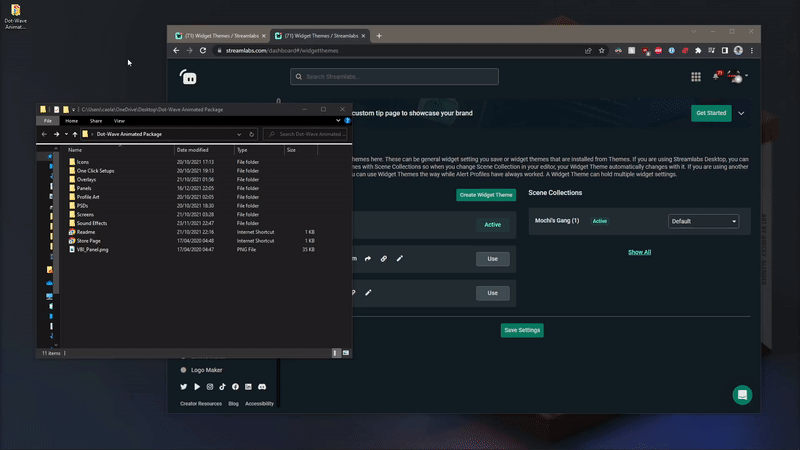Open File Explorer recent locations dropdown
This screenshot has width=800, height=450.
click(66, 134)
